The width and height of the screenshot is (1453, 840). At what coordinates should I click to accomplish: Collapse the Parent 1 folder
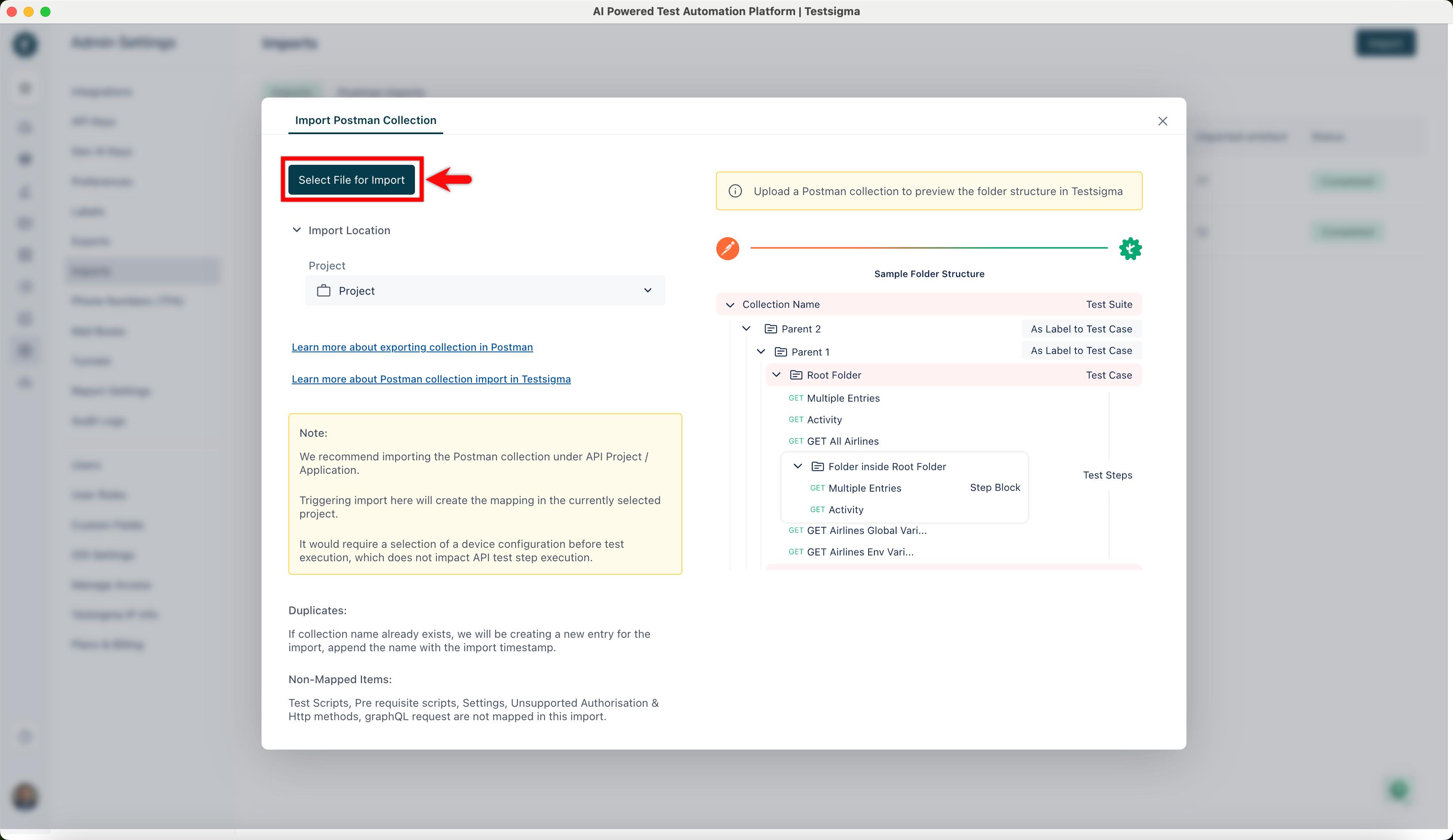(x=761, y=351)
